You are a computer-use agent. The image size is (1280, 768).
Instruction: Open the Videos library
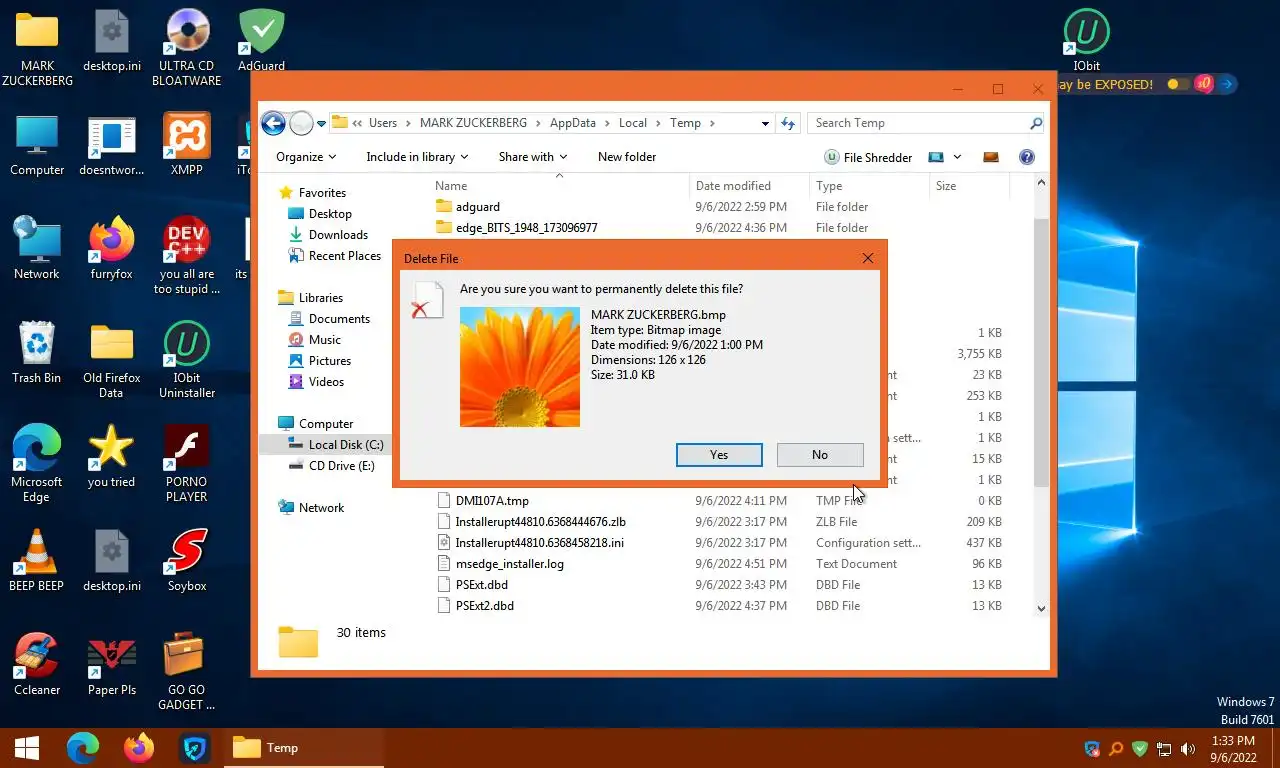coord(326,382)
